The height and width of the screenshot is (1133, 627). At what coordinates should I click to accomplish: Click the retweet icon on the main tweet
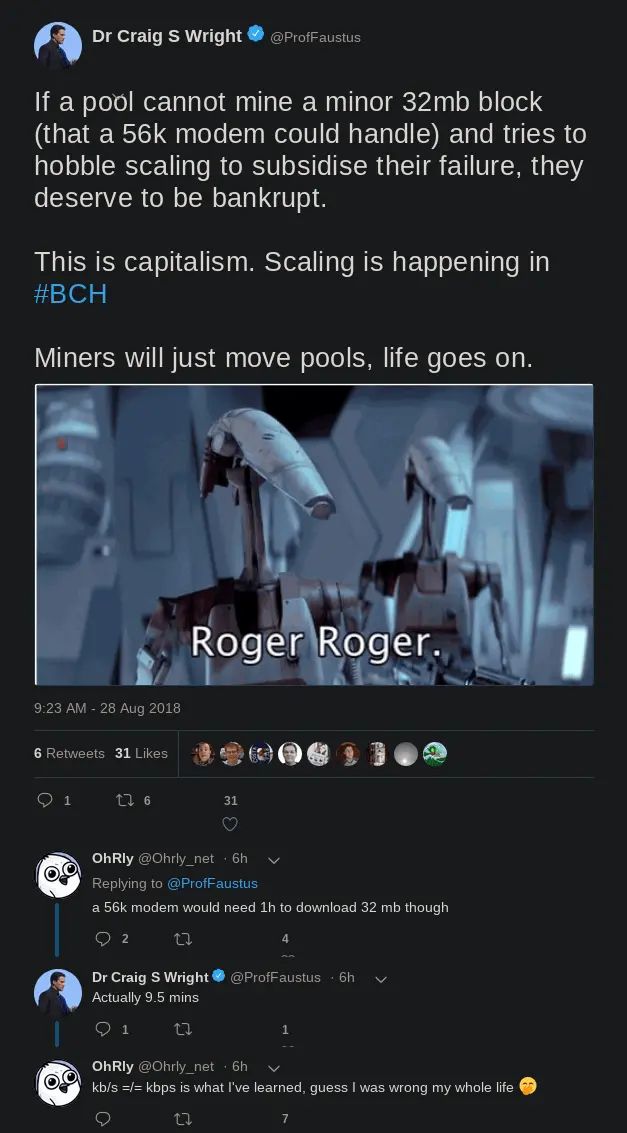[124, 800]
